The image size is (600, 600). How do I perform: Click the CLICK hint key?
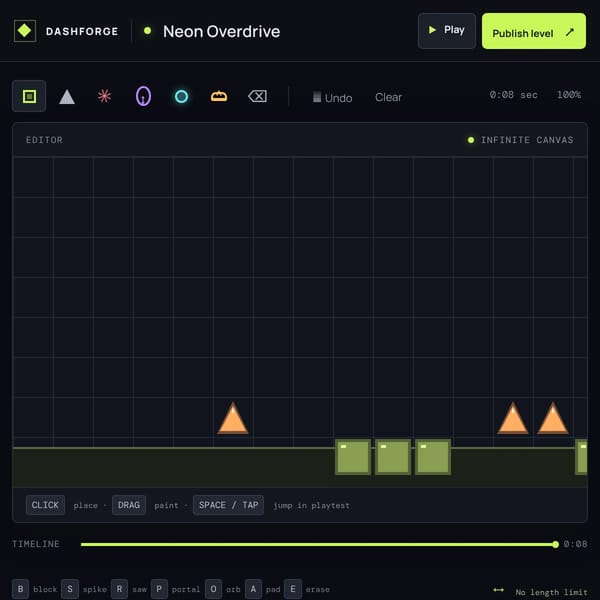[x=46, y=505]
